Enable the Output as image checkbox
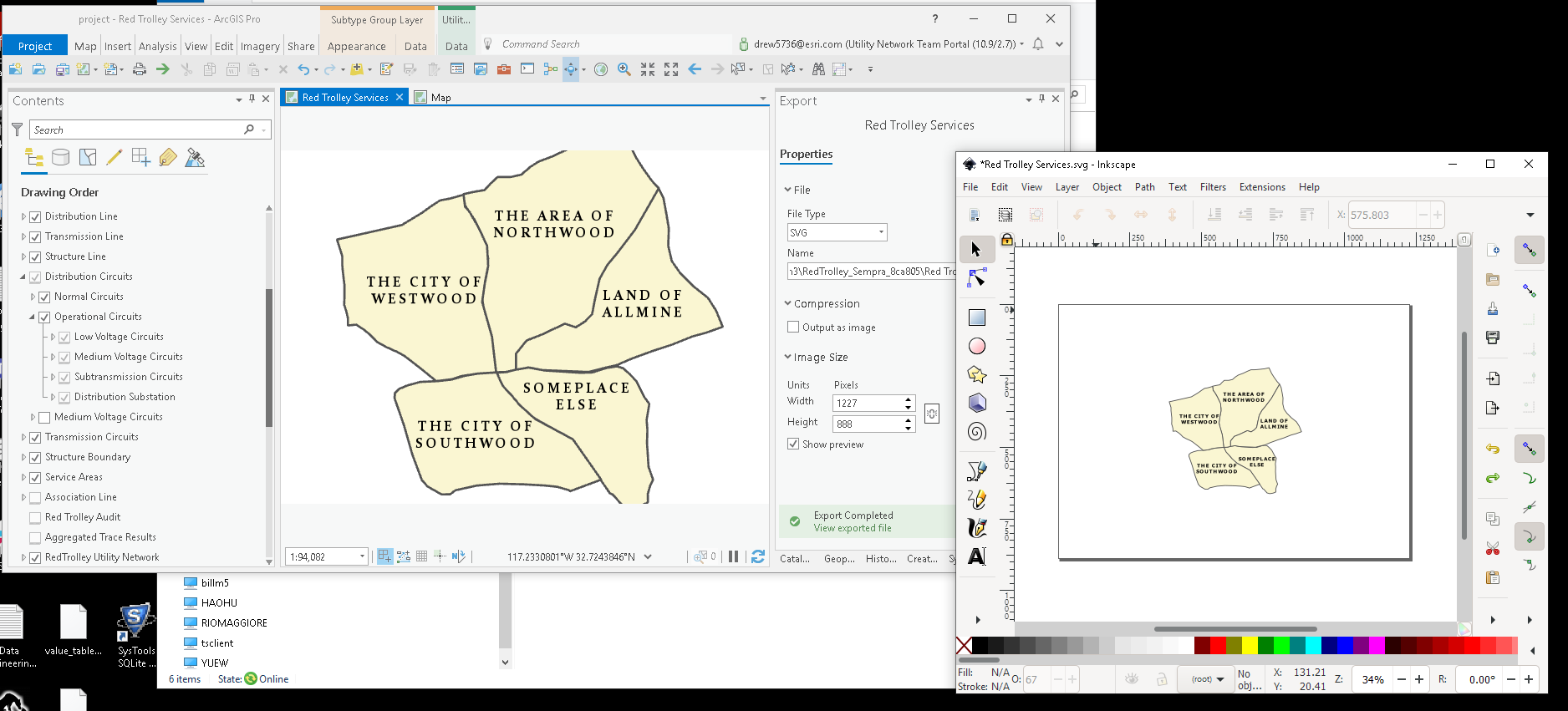Viewport: 1568px width, 711px height. pyautogui.click(x=793, y=328)
